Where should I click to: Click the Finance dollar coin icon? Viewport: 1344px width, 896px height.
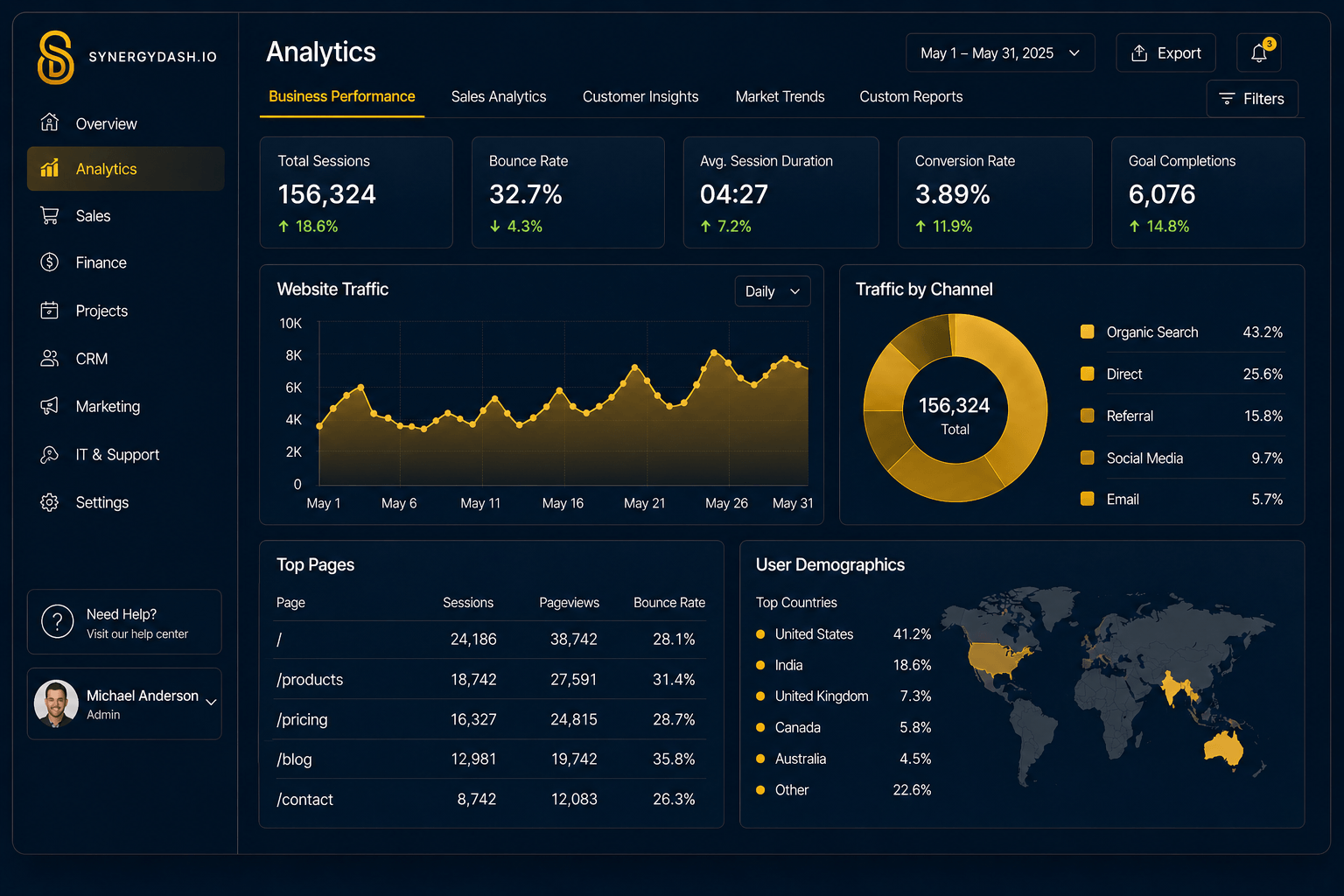pyautogui.click(x=50, y=262)
